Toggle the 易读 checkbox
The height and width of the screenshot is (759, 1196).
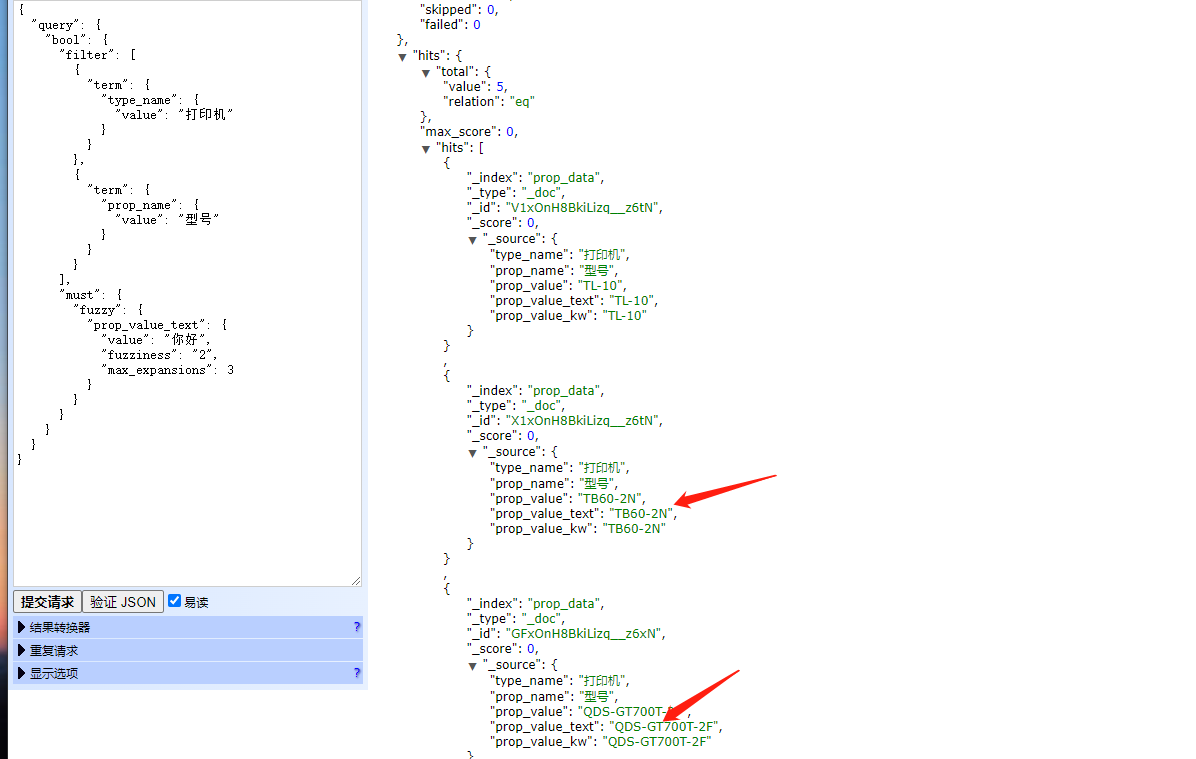[175, 600]
